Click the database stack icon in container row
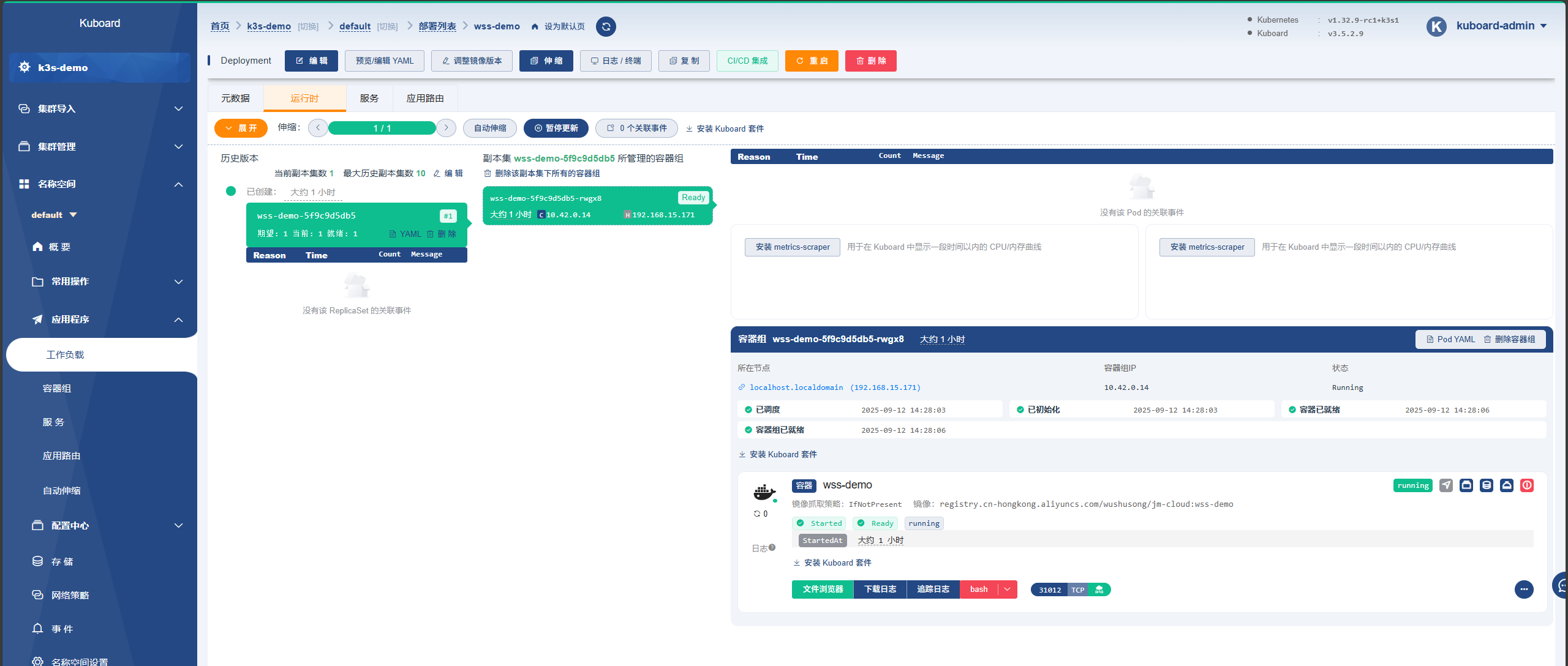Image resolution: width=1568 pixels, height=666 pixels. (1487, 485)
